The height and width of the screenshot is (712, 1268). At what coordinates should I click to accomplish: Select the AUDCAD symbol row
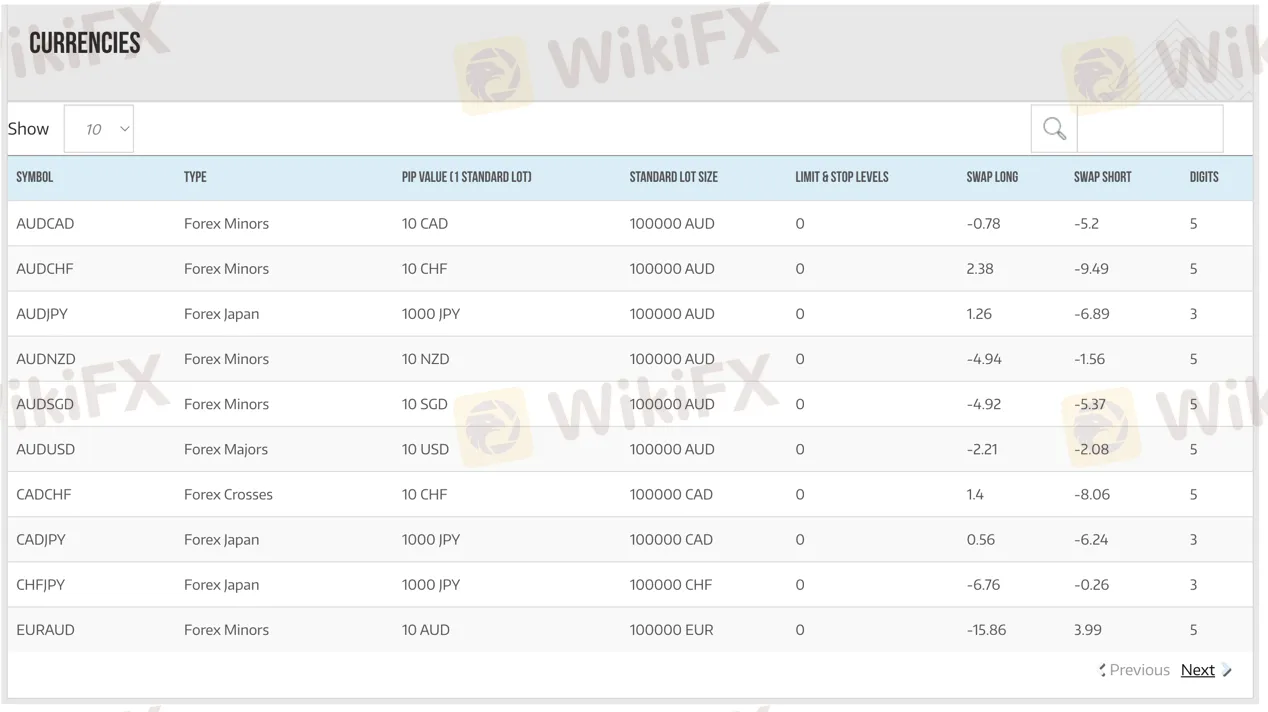(45, 224)
